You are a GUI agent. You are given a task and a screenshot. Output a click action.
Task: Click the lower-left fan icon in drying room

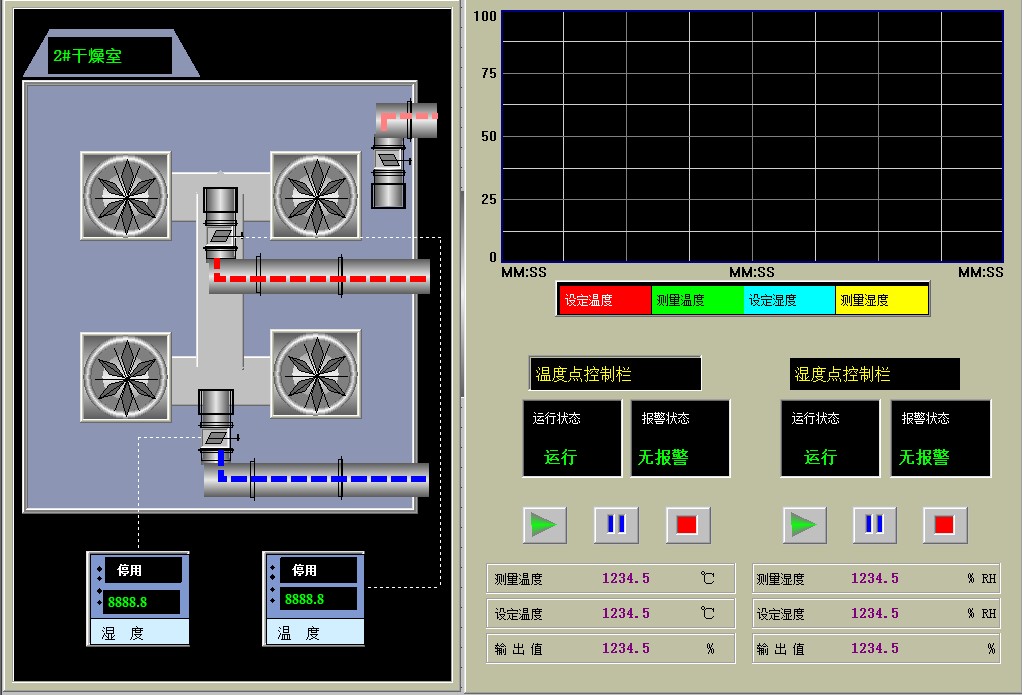point(125,375)
